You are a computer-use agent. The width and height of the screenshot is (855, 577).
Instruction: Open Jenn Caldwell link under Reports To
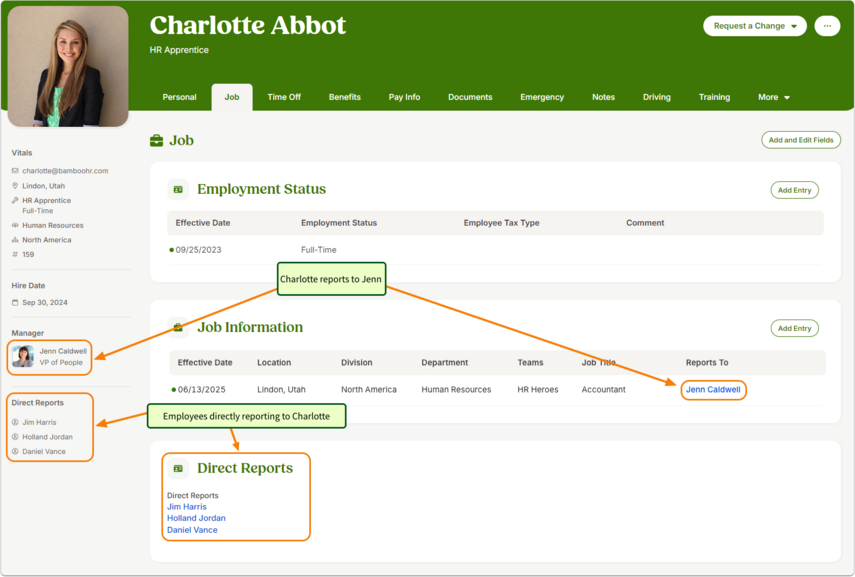[713, 389]
